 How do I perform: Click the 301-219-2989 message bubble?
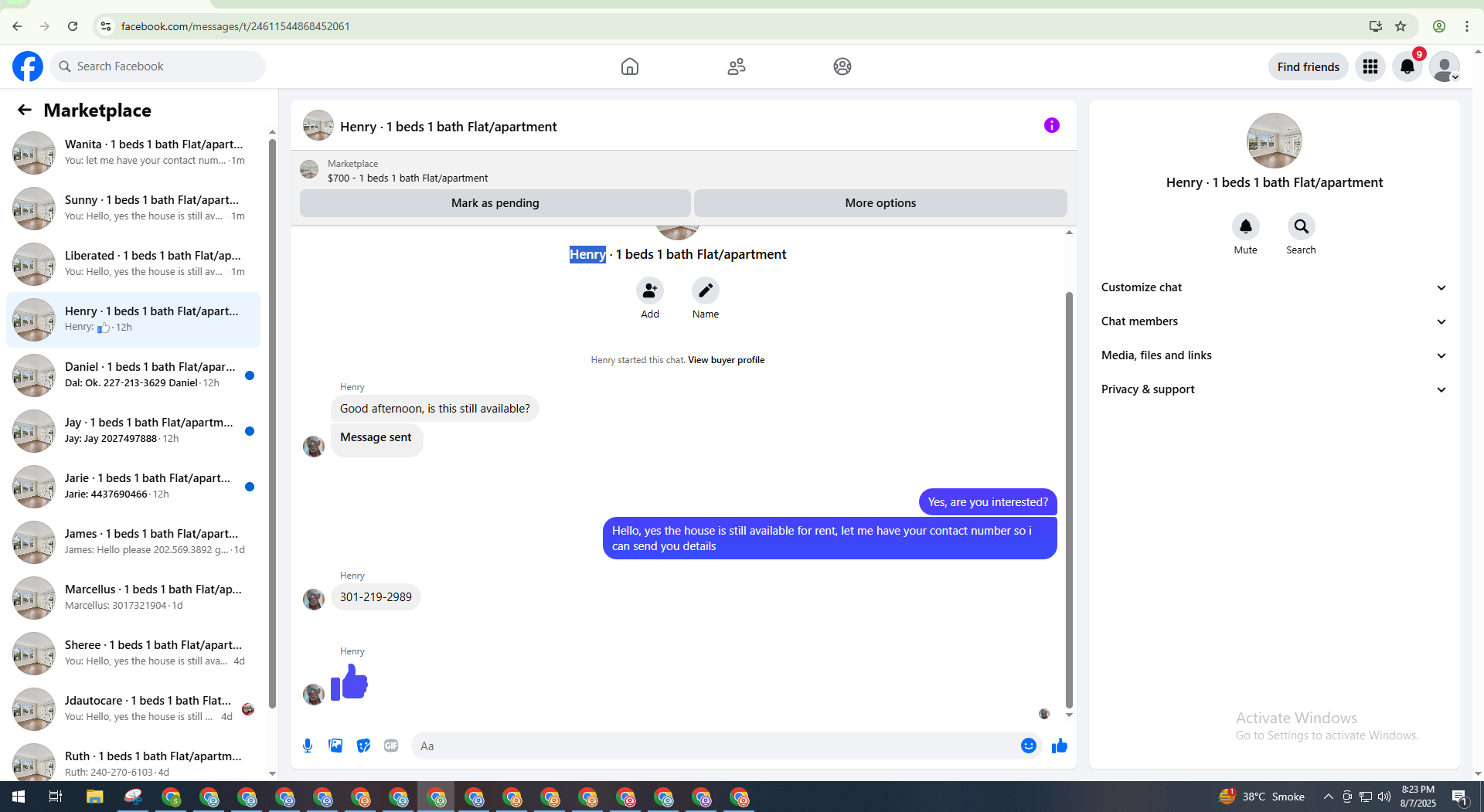376,597
